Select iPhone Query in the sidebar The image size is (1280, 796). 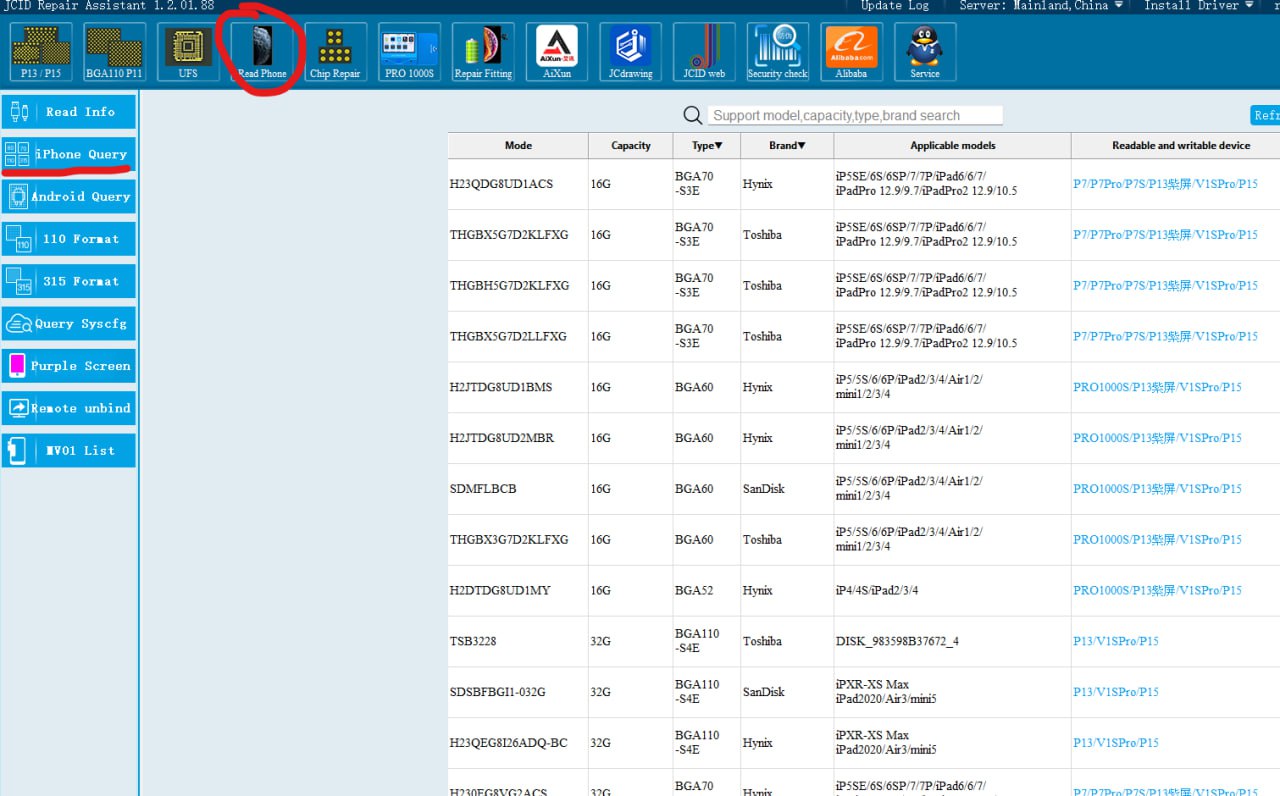(x=69, y=154)
